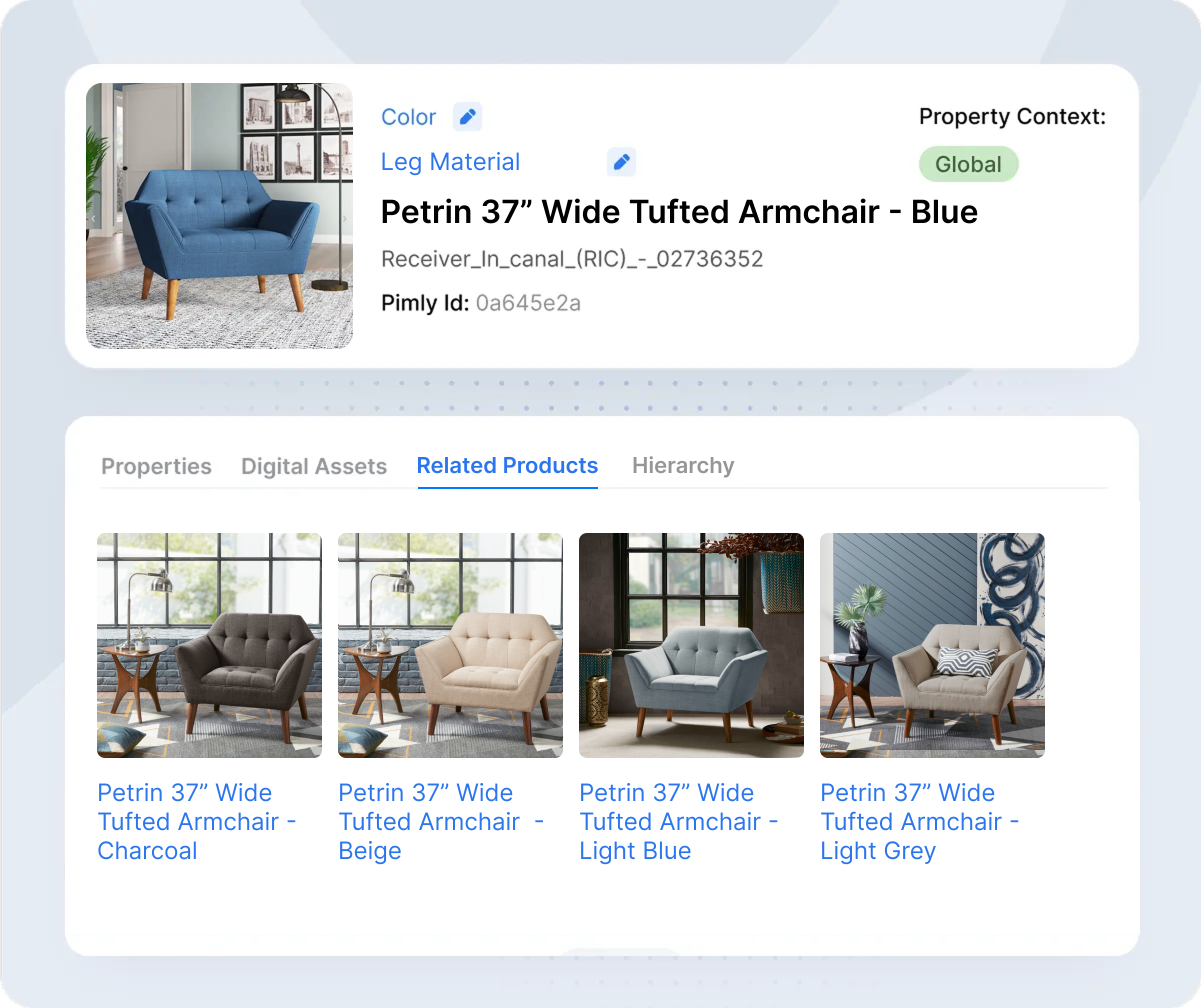Click the pencil edit icon next to Color
The height and width of the screenshot is (1008, 1201).
(467, 116)
